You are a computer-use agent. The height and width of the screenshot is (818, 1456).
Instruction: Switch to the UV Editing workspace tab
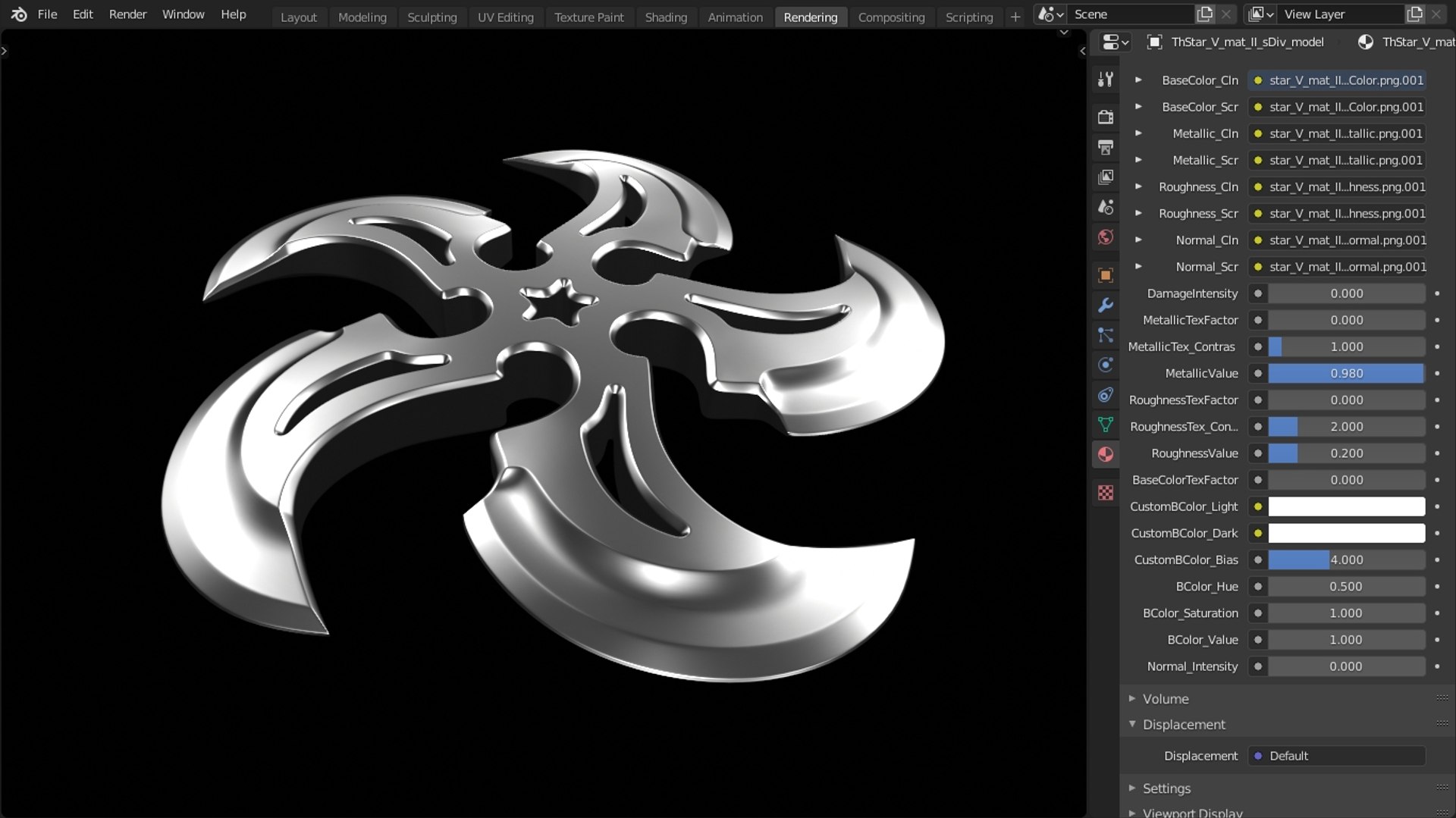506,17
